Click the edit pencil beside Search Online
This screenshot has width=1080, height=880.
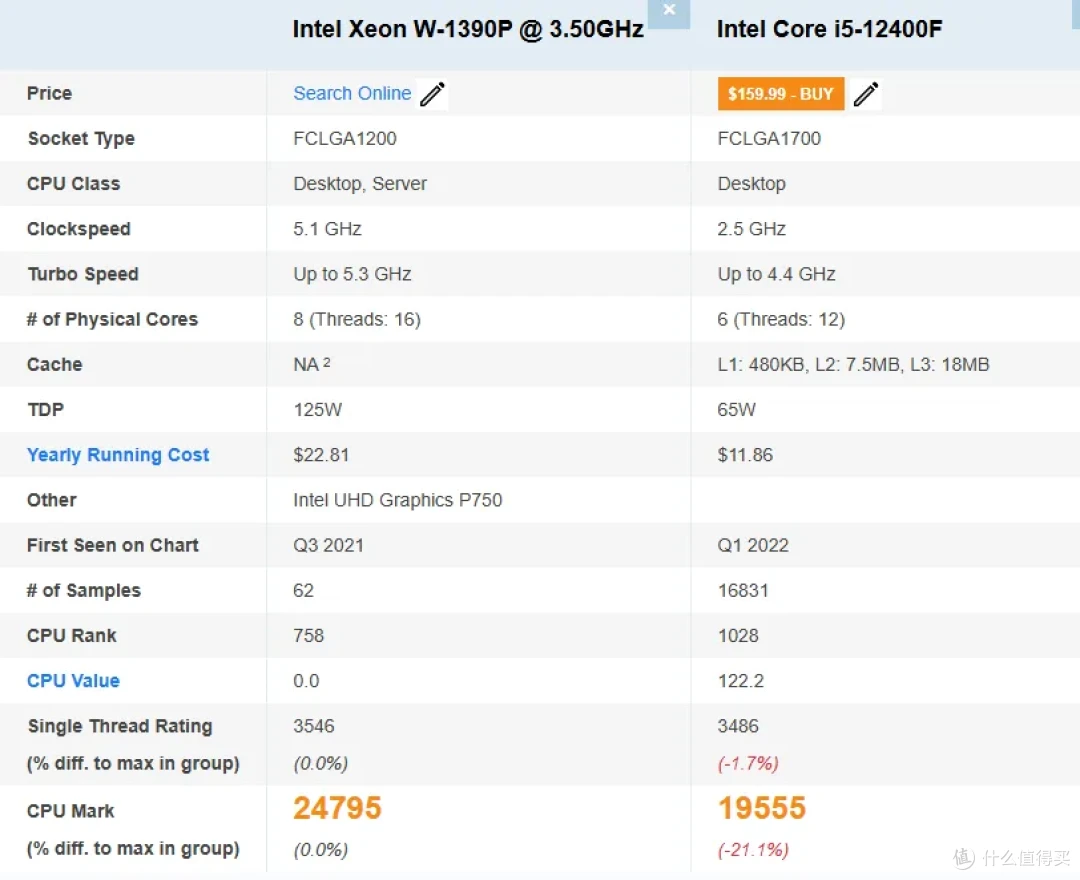(x=433, y=94)
